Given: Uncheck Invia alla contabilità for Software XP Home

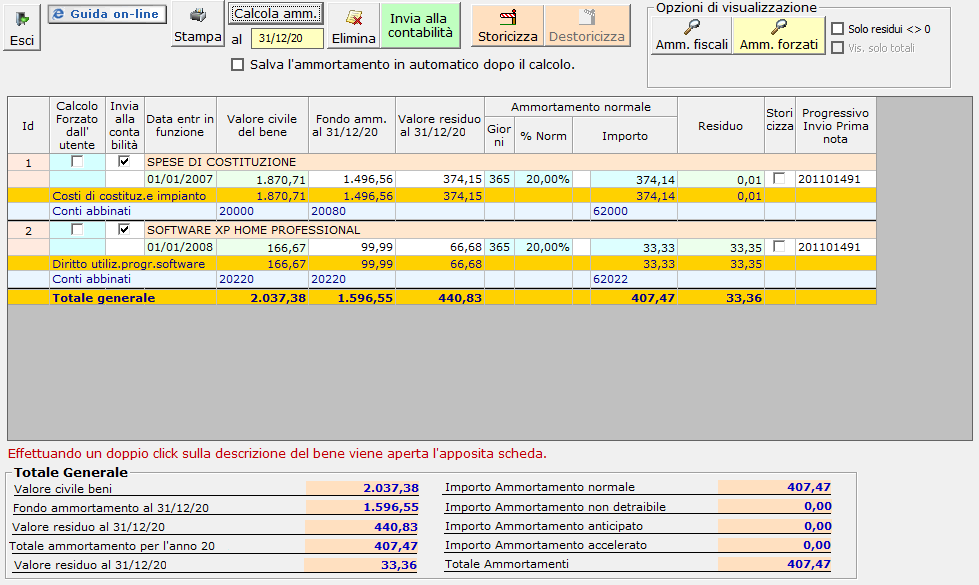Looking at the screenshot, I should click(124, 230).
